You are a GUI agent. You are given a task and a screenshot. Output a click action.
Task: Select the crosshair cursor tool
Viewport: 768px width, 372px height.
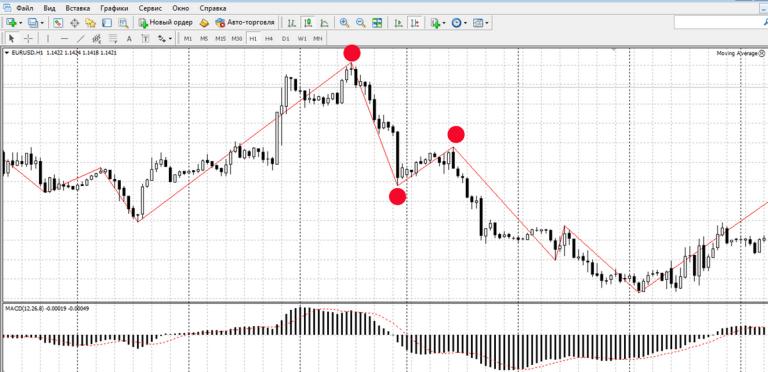28,39
